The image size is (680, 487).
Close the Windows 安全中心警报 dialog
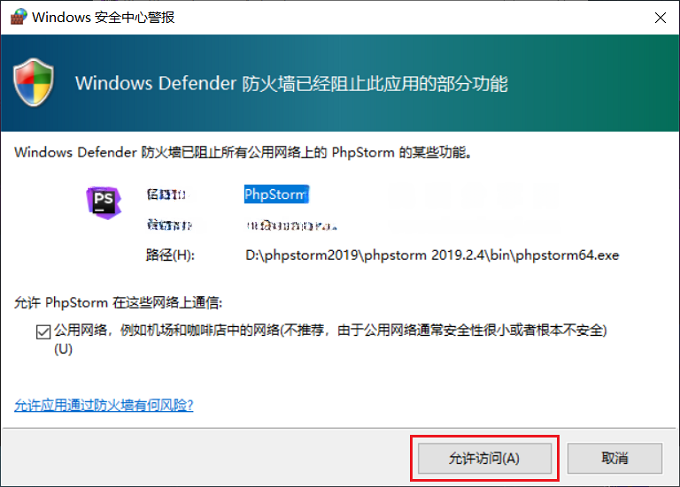[x=660, y=17]
